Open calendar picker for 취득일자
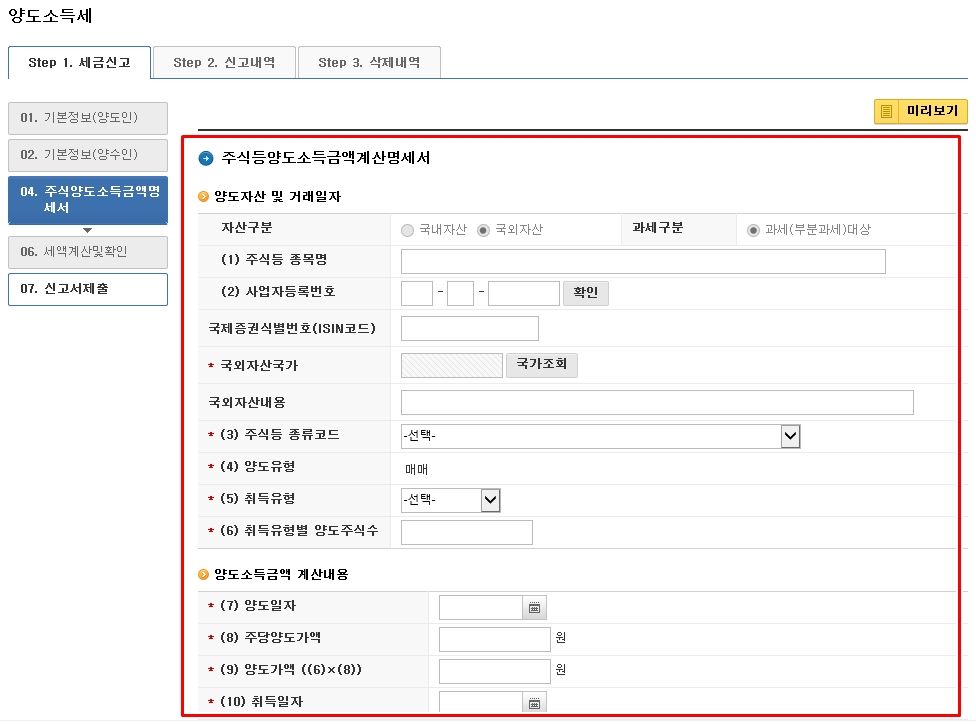This screenshot has width=976, height=725. (534, 703)
